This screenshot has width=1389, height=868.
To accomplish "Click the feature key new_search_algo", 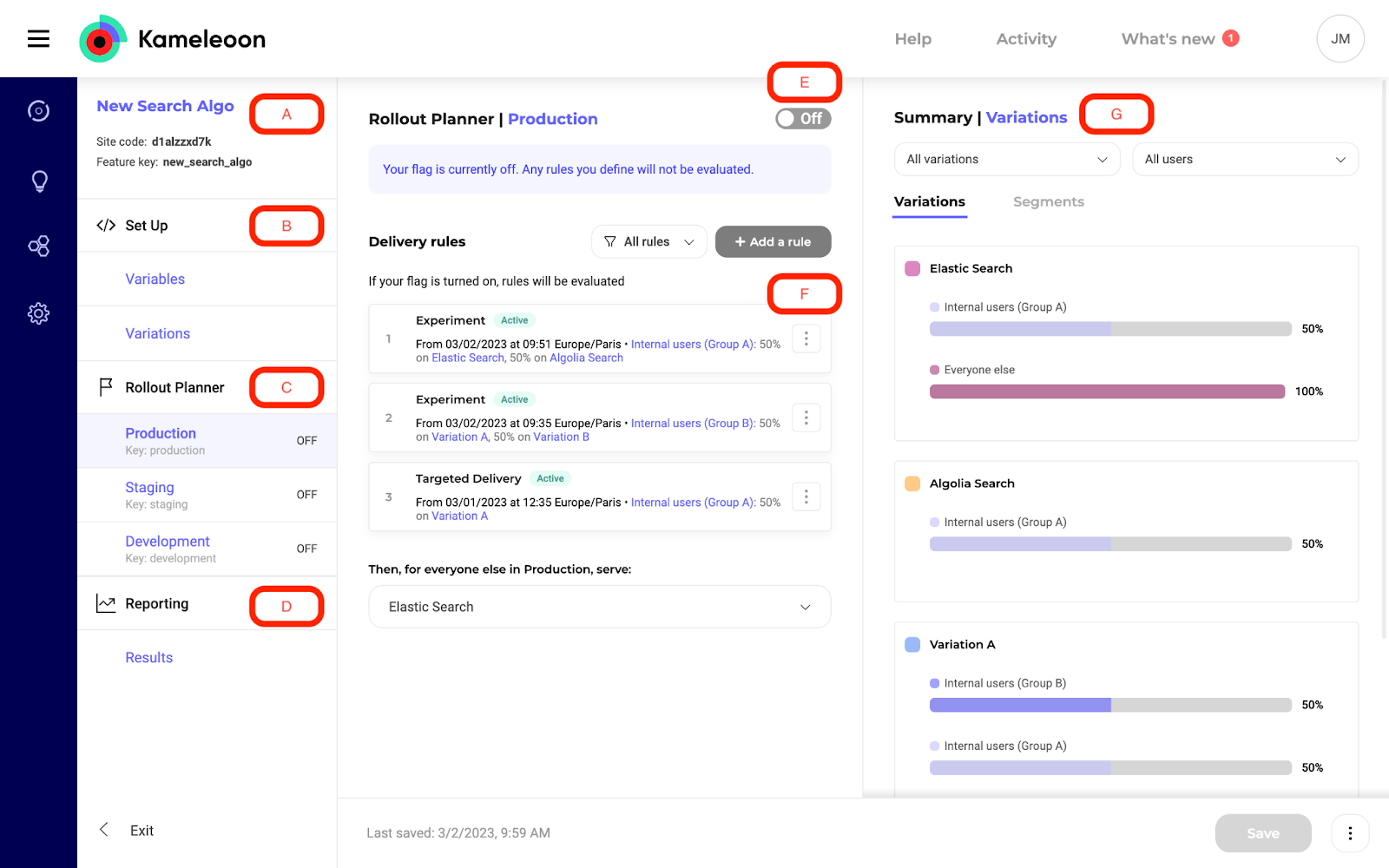I will tap(207, 162).
